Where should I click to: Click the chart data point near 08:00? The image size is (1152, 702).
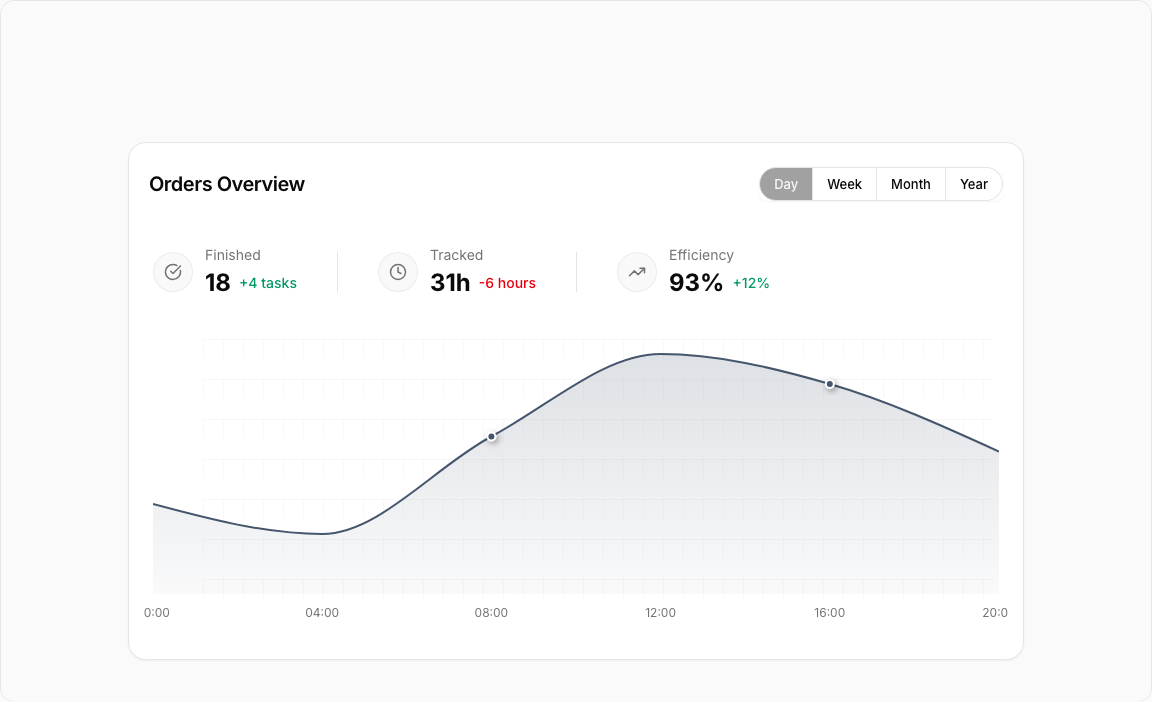(x=491, y=436)
